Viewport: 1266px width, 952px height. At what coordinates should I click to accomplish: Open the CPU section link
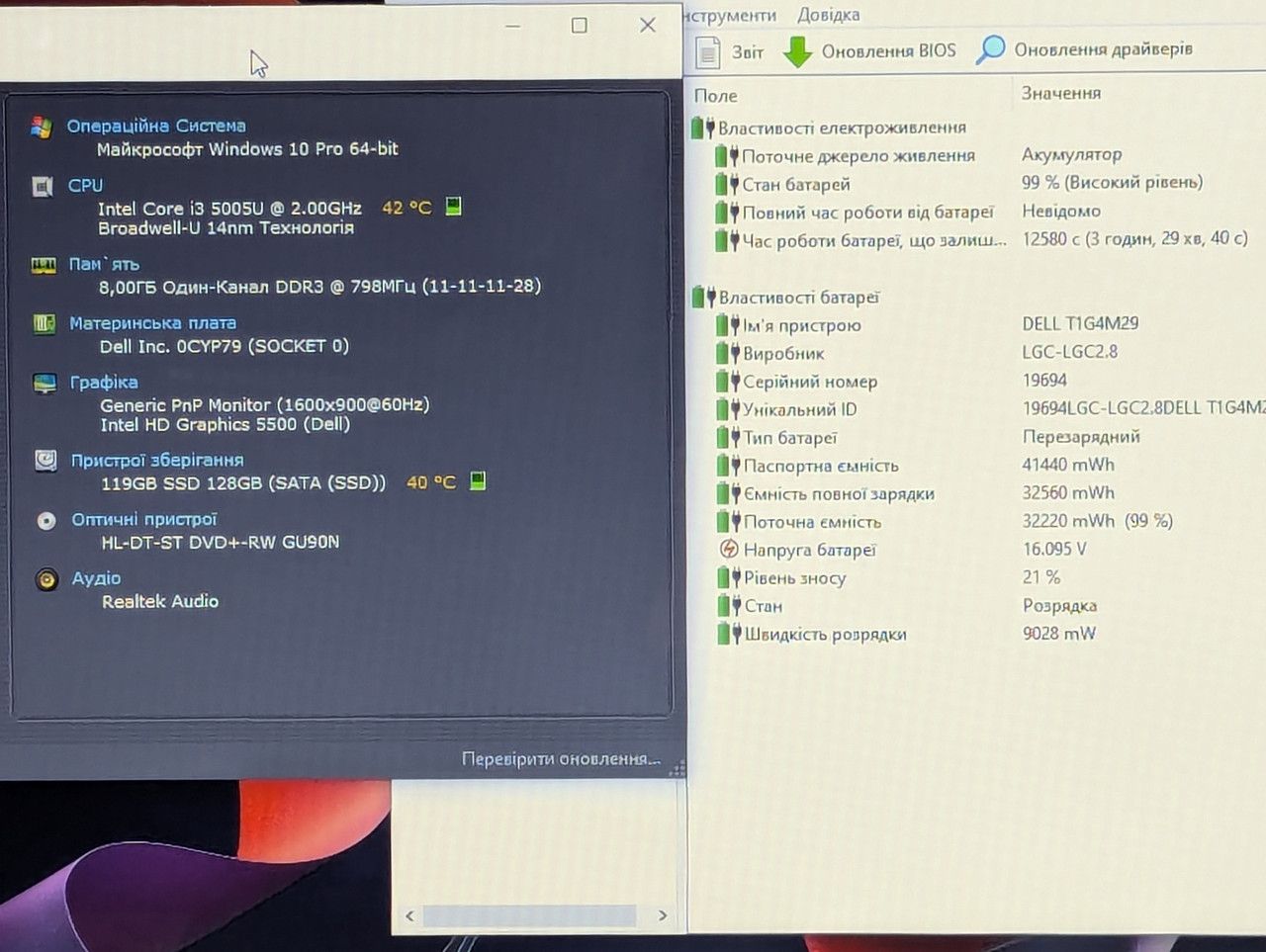(x=85, y=185)
